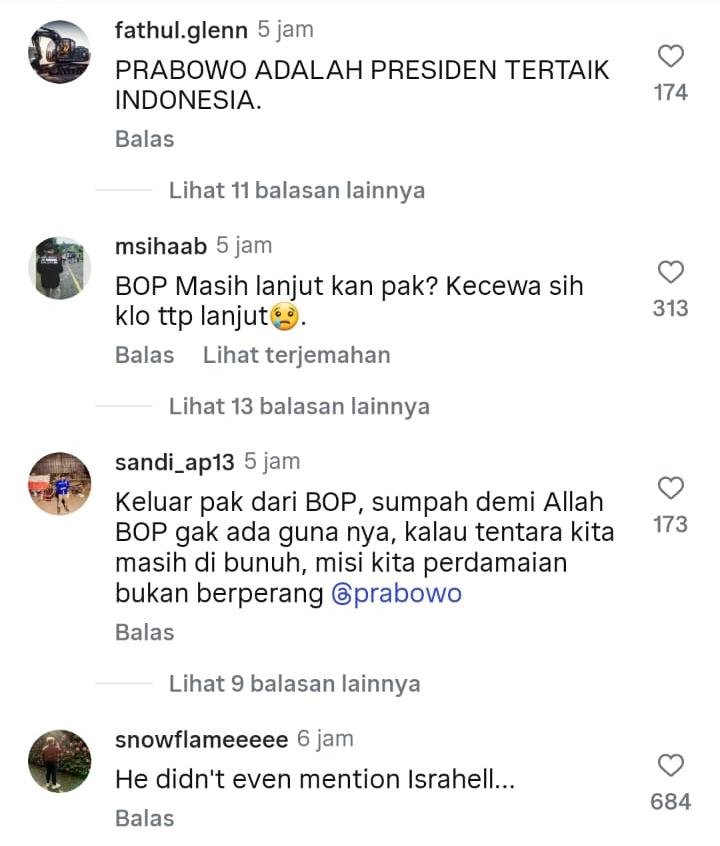Show the 13 other replies to msihaab
This screenshot has height=846, width=720.
tap(299, 406)
